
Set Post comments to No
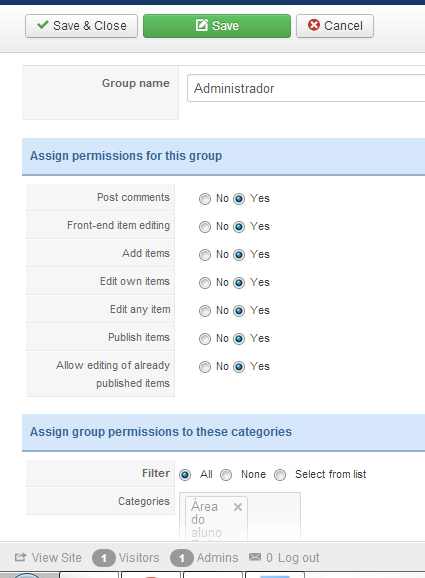point(205,199)
